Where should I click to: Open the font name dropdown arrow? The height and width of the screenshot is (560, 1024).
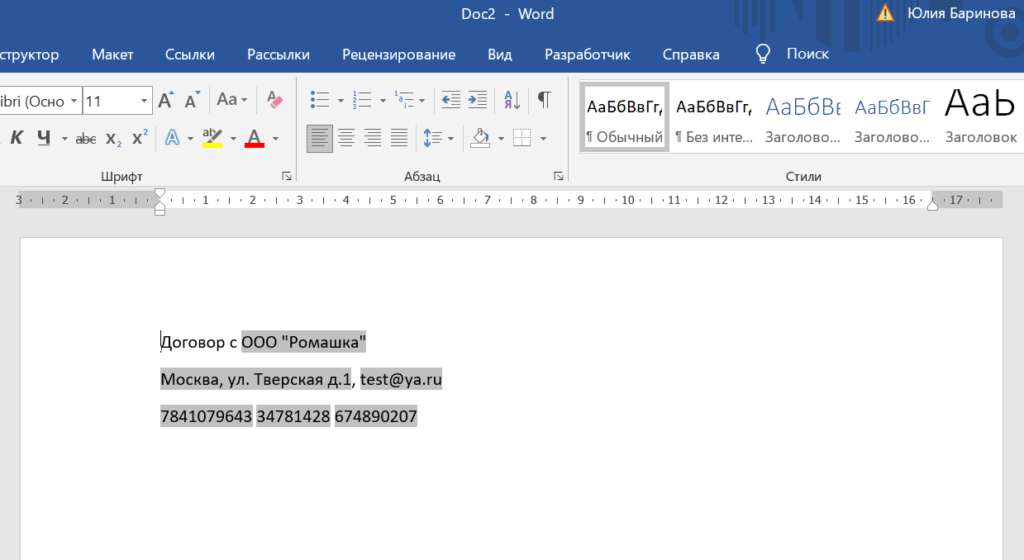click(x=74, y=101)
